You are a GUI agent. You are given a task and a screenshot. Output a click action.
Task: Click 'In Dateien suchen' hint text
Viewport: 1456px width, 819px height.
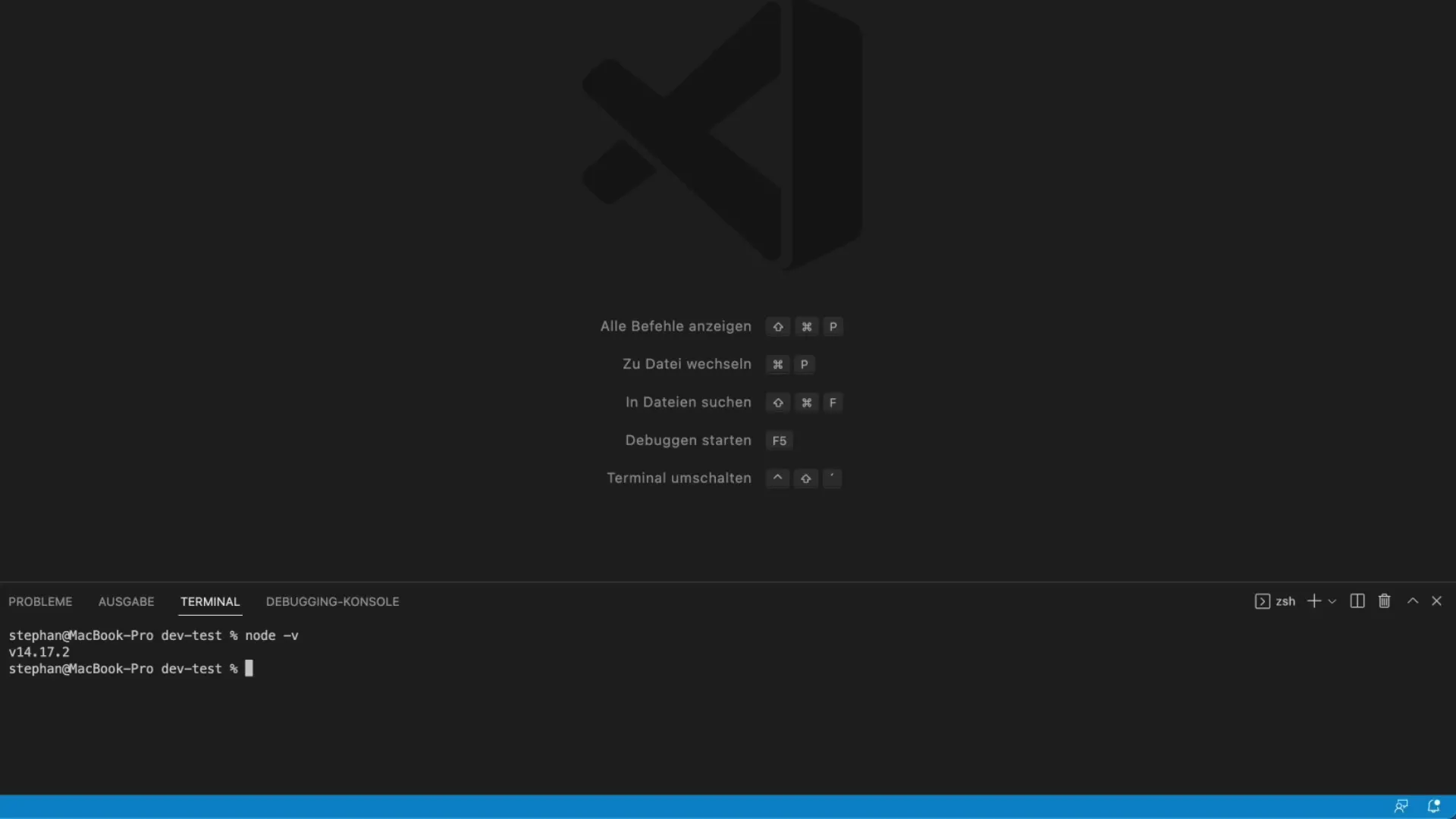(689, 402)
